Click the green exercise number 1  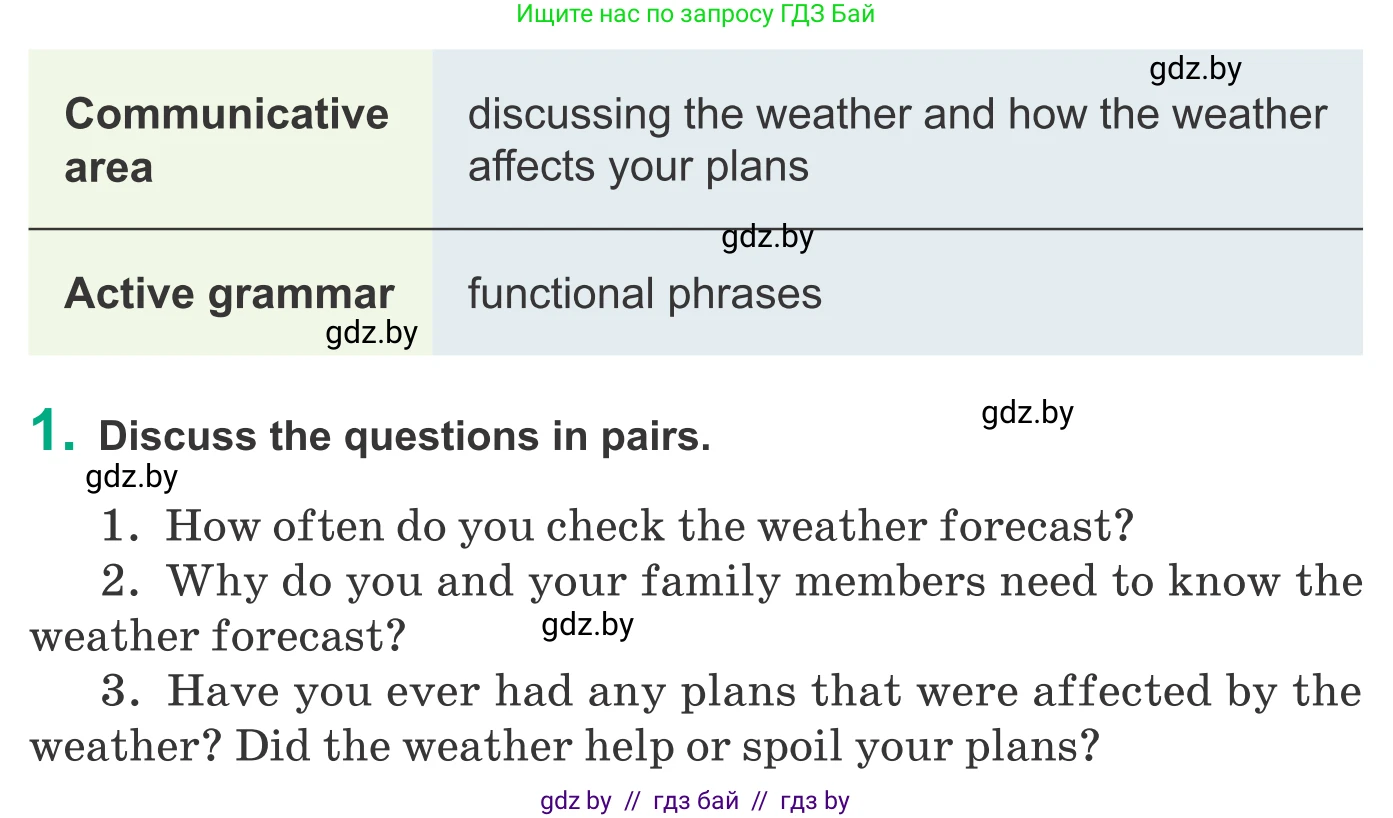tap(53, 433)
